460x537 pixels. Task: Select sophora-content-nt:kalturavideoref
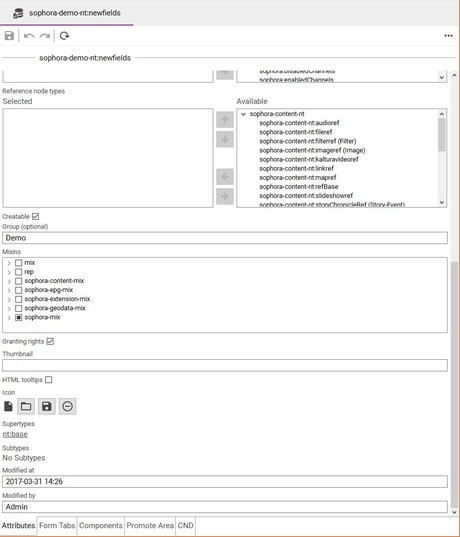(309, 159)
